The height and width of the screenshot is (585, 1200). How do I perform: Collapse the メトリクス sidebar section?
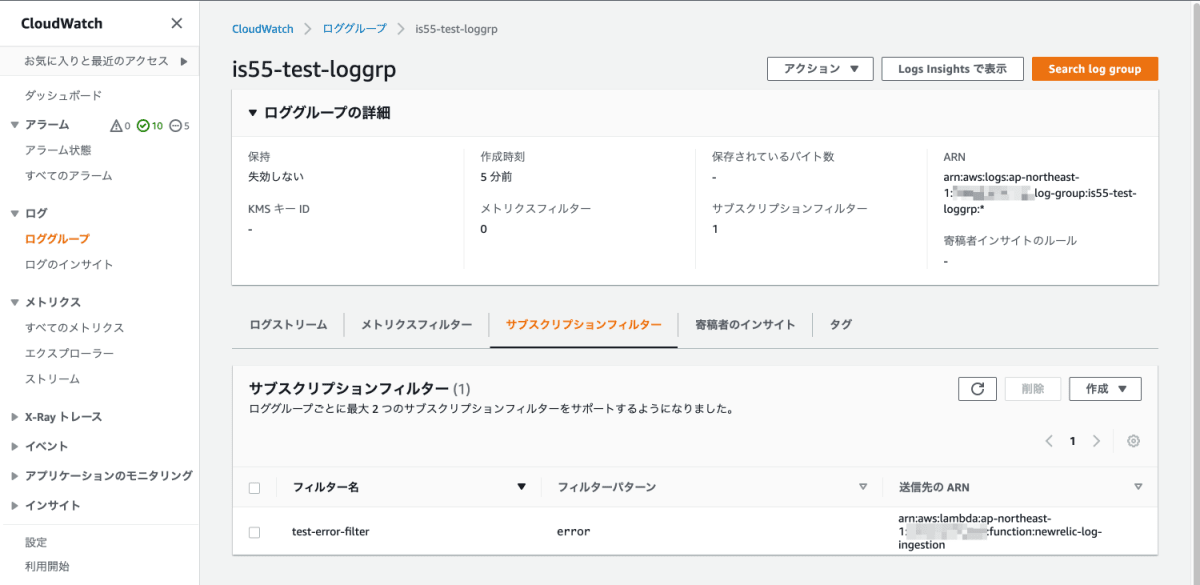tap(15, 302)
